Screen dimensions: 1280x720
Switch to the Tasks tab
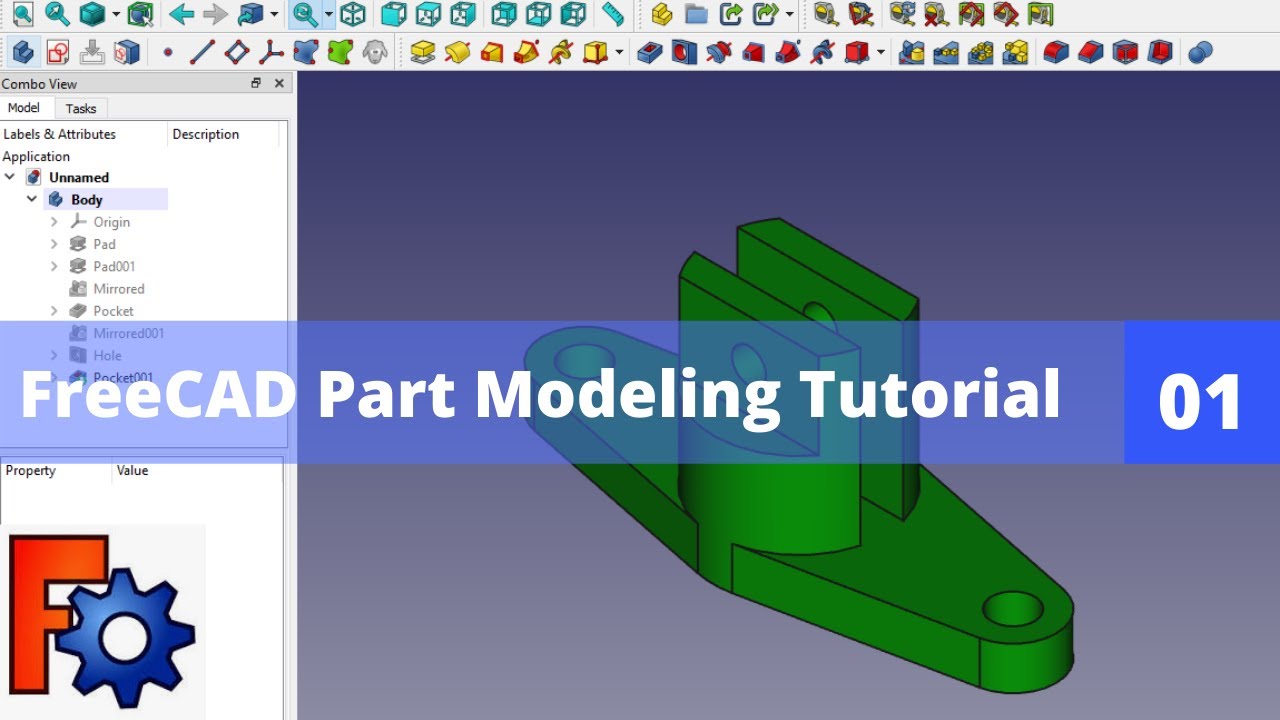[81, 108]
